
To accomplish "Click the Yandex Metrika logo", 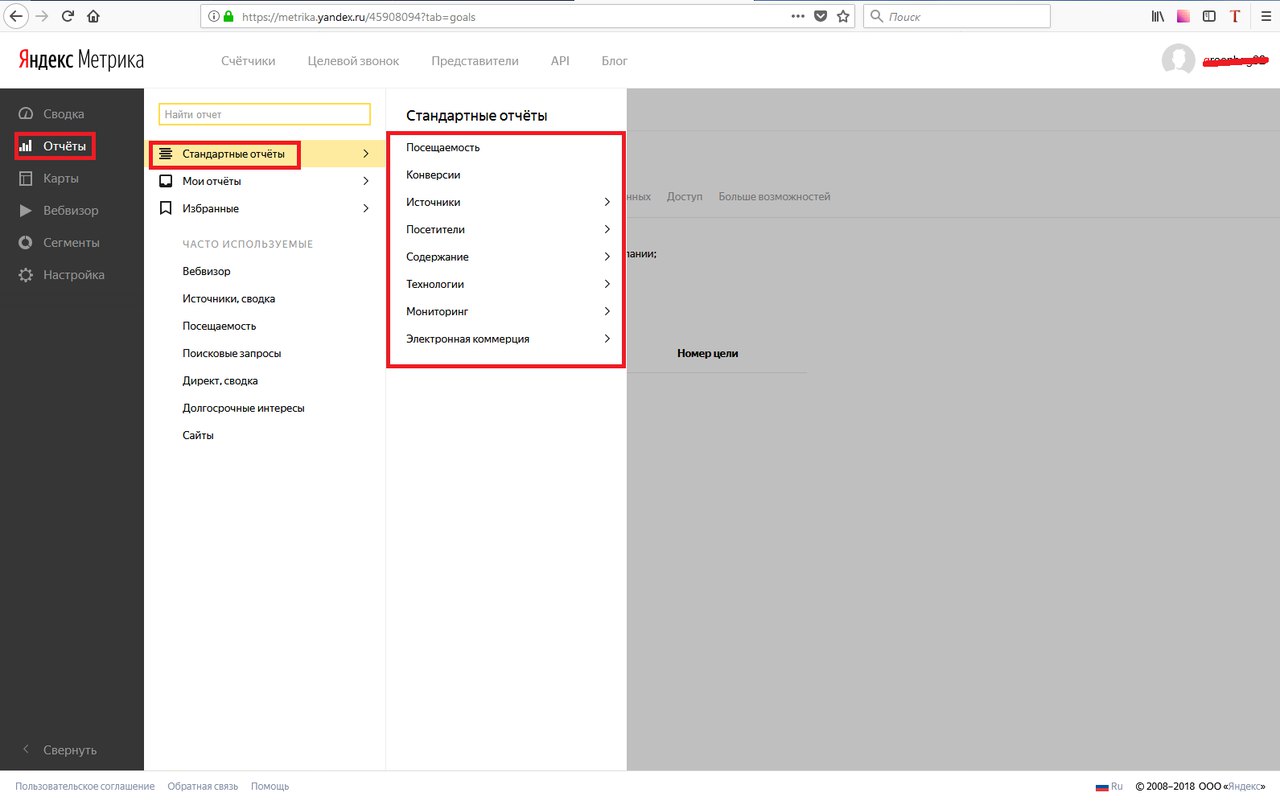I will click(81, 60).
